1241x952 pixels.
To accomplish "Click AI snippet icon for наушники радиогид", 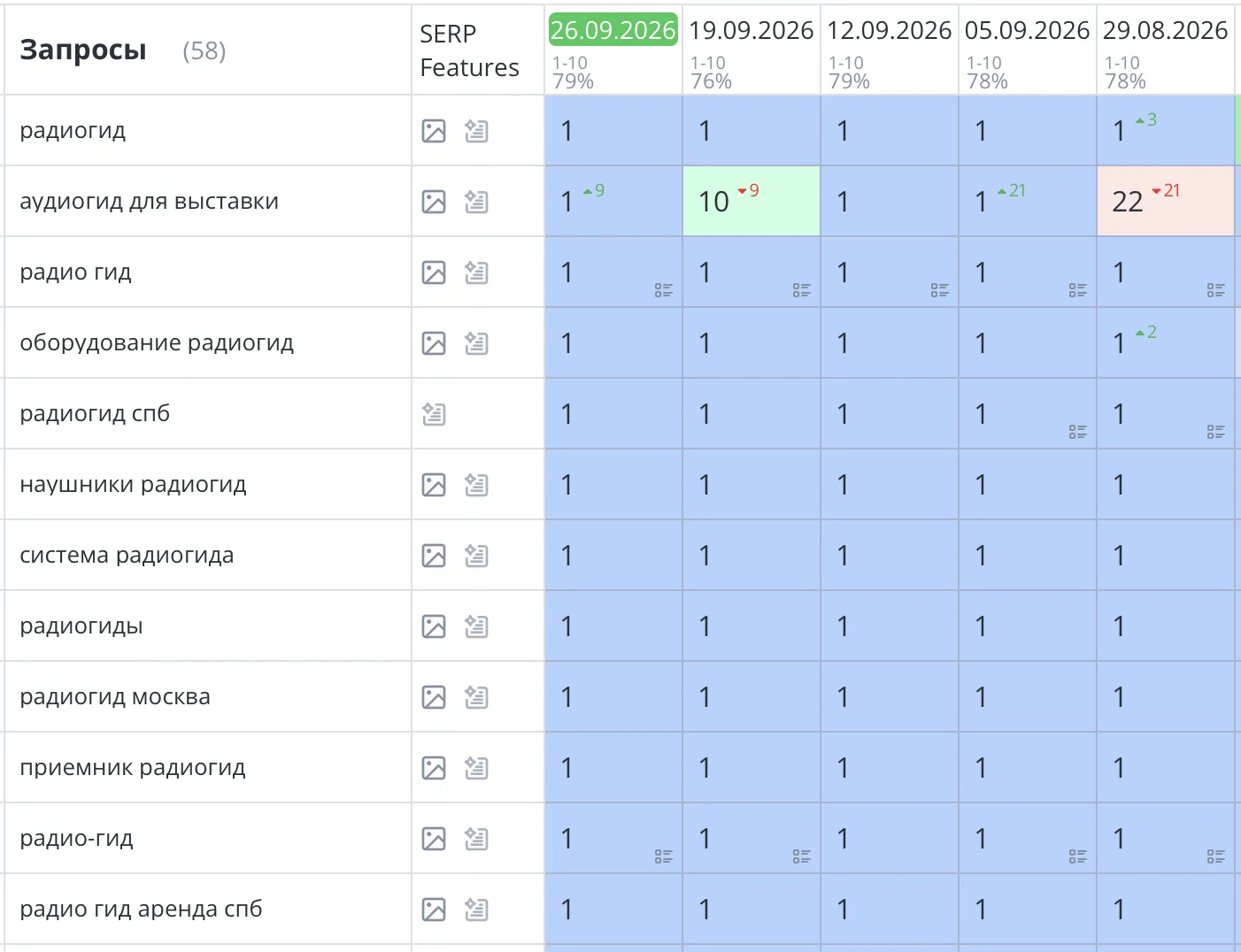I will tap(476, 485).
